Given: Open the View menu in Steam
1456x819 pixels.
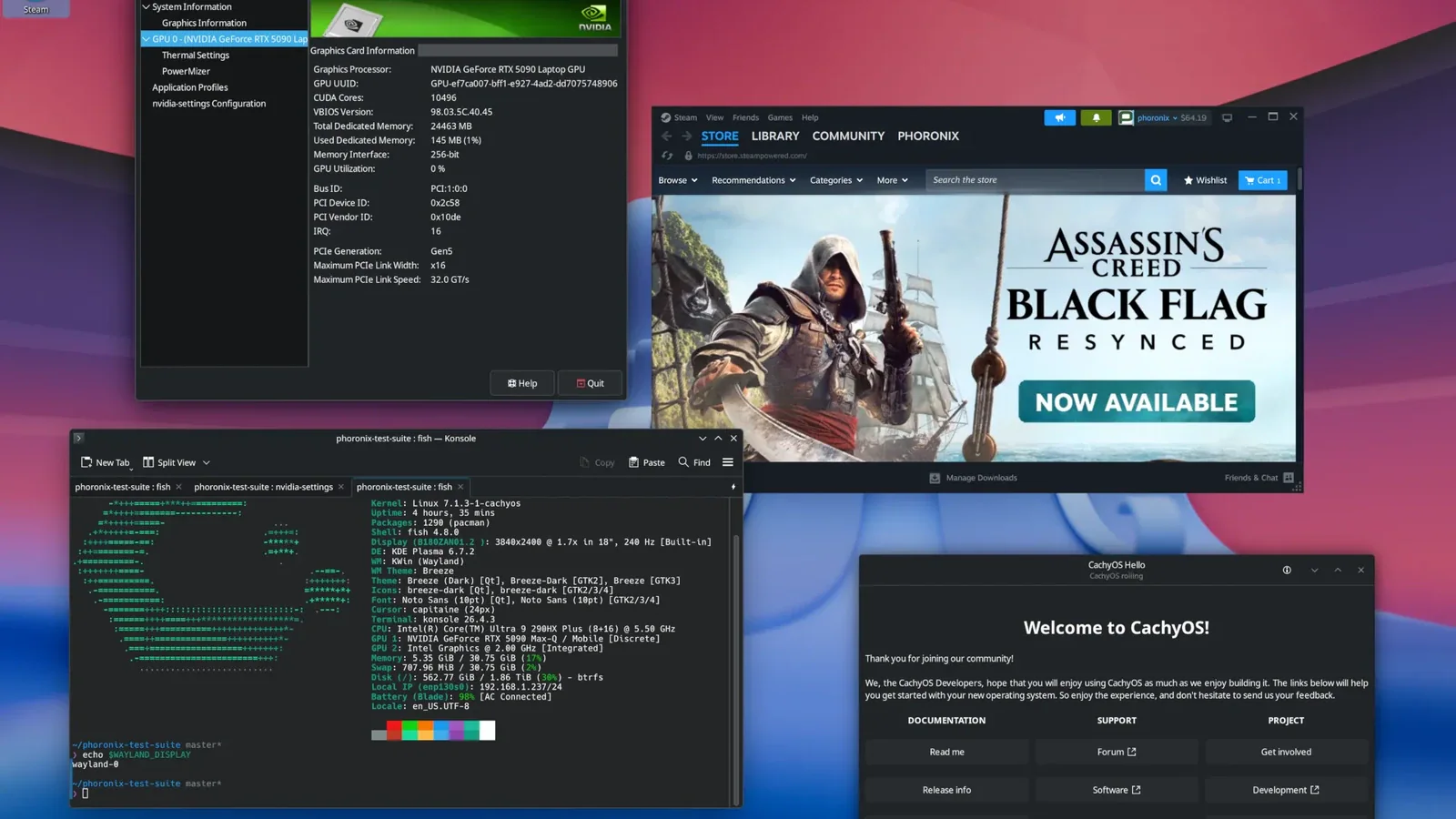Looking at the screenshot, I should pos(714,117).
